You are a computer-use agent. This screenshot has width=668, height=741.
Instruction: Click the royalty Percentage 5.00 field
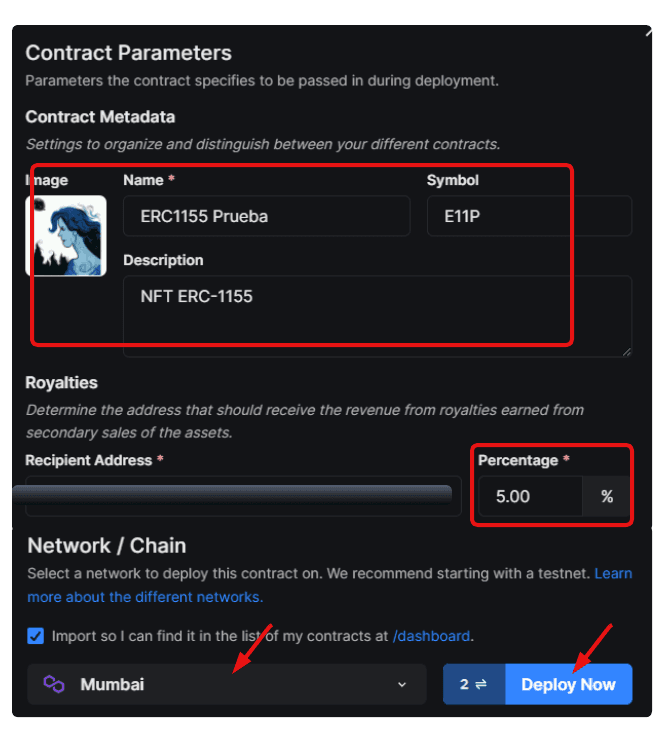tap(531, 496)
